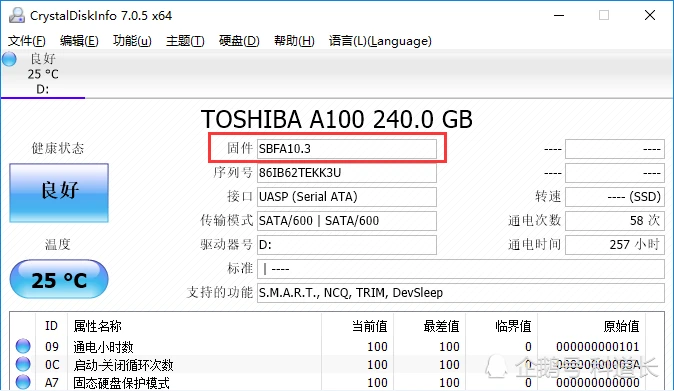The height and width of the screenshot is (391, 674).
Task: Select the D: disk tab at 25 °C
Action: coord(43,74)
